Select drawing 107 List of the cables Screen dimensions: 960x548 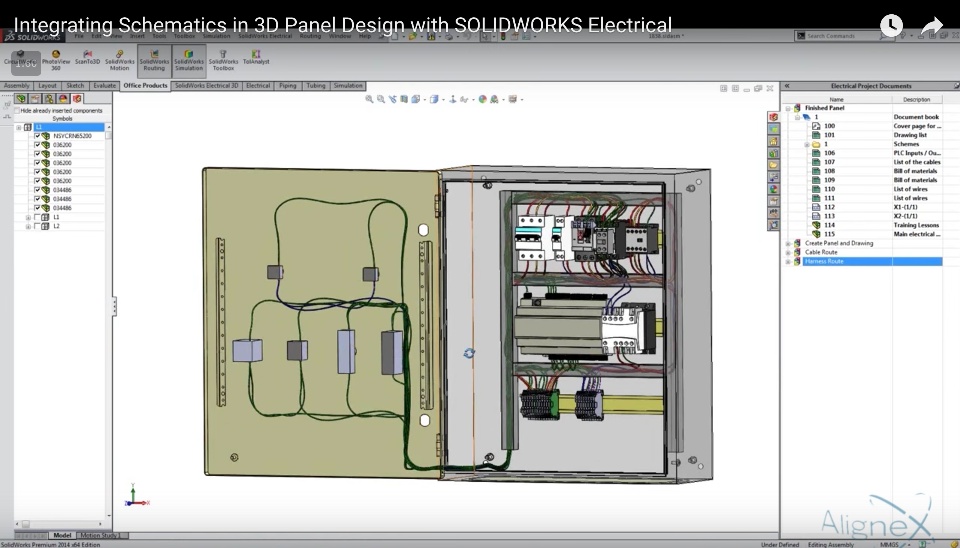[877, 162]
